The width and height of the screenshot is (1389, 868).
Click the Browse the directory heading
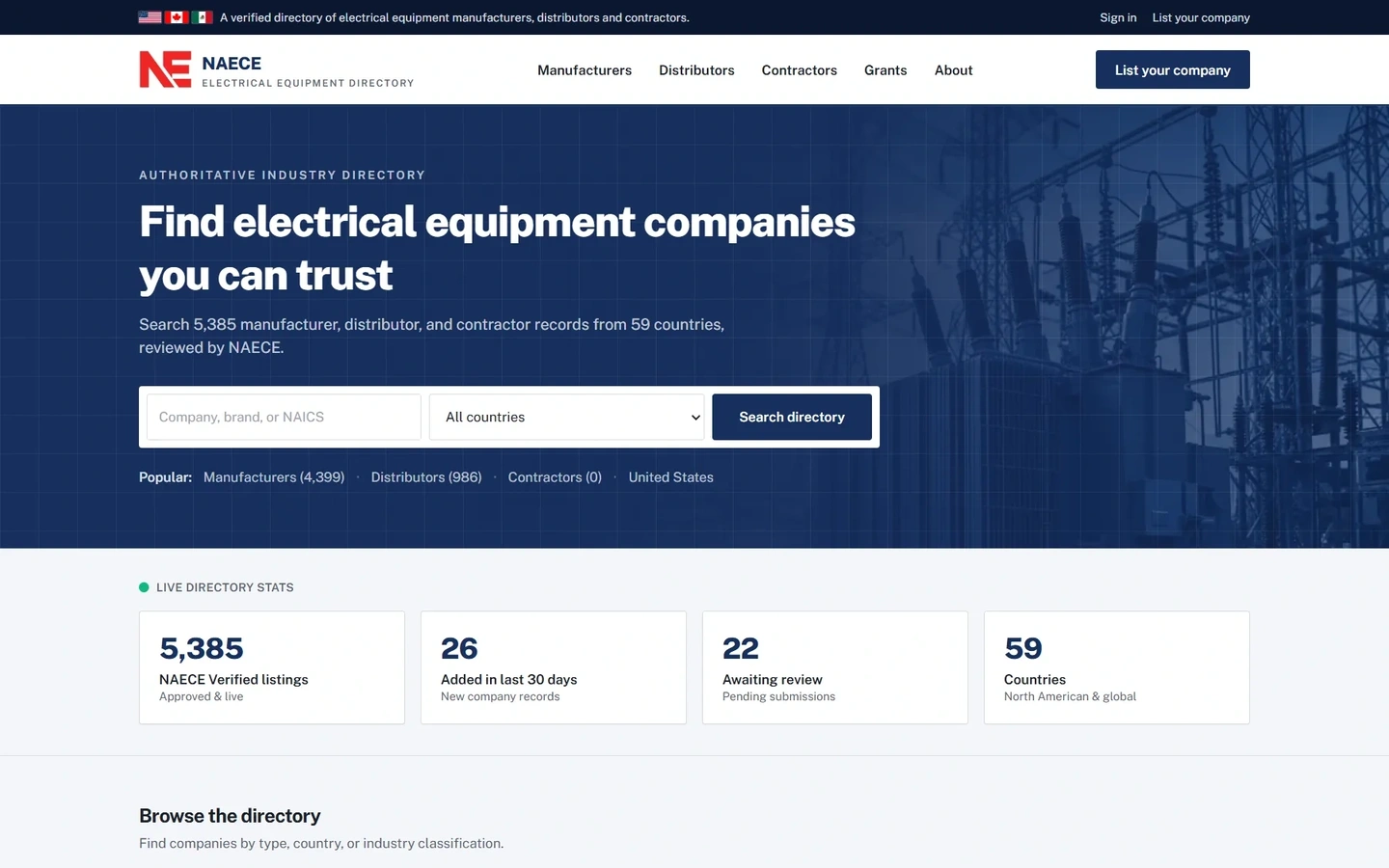coord(230,816)
